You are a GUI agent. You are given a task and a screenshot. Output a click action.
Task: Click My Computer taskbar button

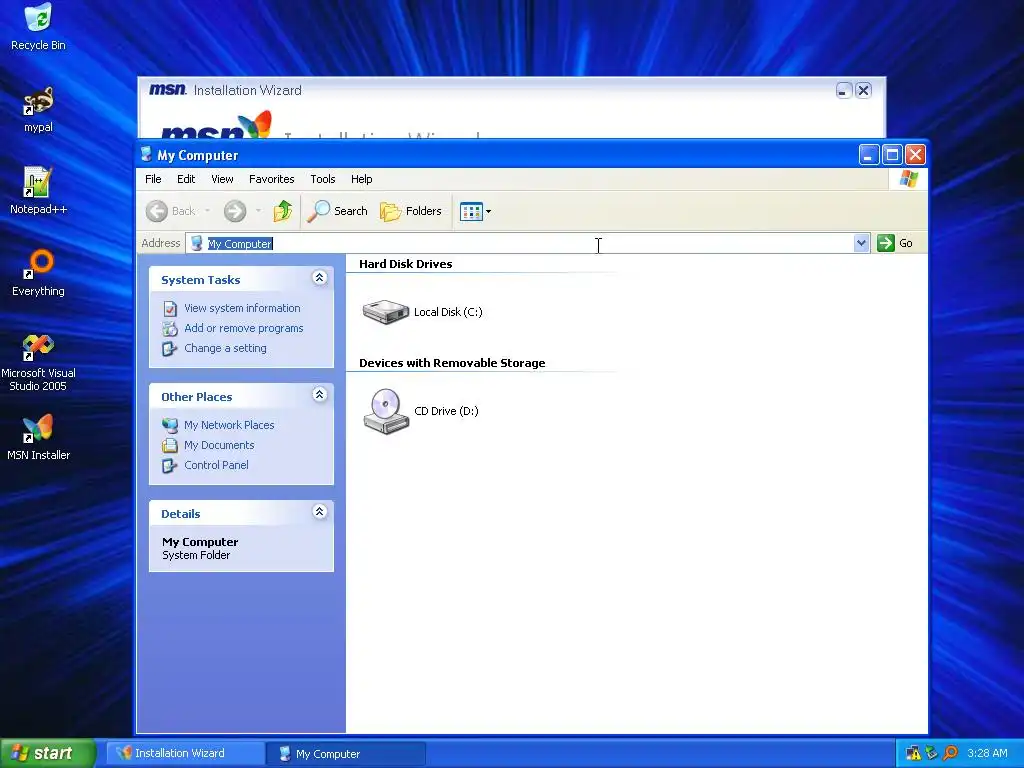[347, 754]
